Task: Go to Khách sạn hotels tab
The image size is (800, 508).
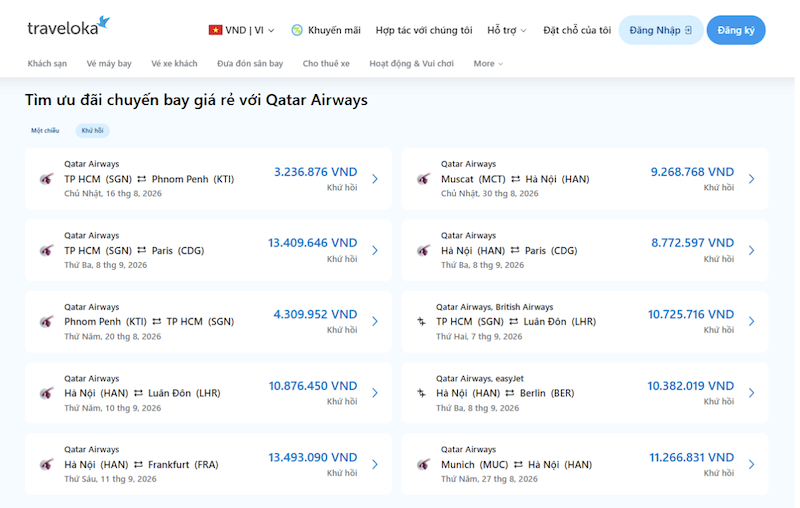Action: (x=47, y=64)
